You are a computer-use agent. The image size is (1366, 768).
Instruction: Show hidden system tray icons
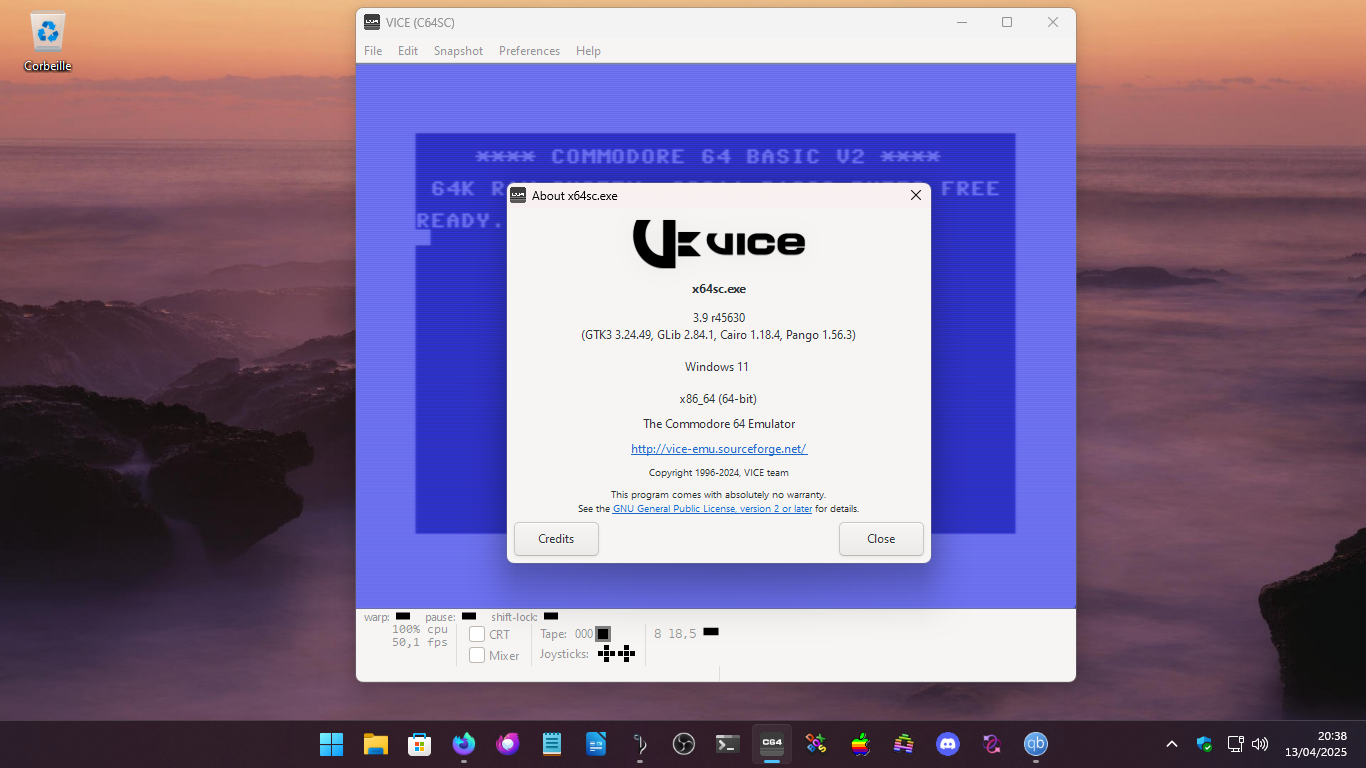click(1171, 744)
